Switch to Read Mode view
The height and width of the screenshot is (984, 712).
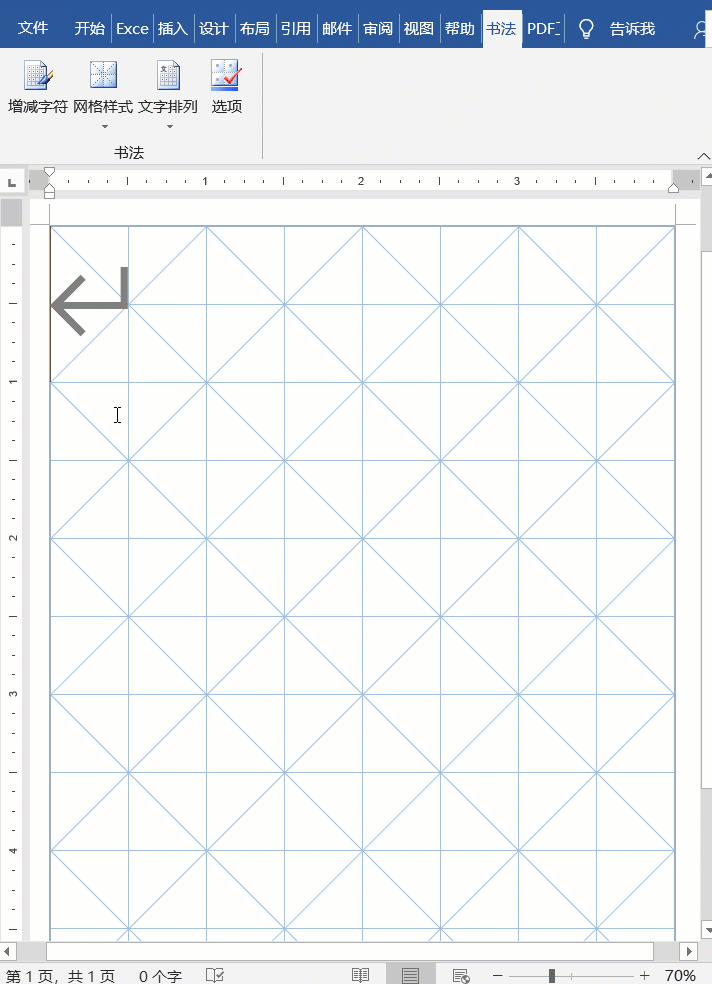click(x=360, y=975)
